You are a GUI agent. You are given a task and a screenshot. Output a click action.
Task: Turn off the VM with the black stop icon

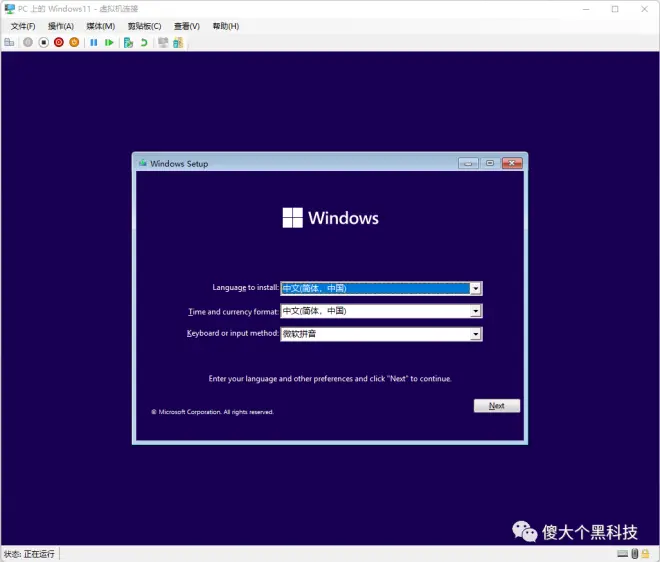43,43
